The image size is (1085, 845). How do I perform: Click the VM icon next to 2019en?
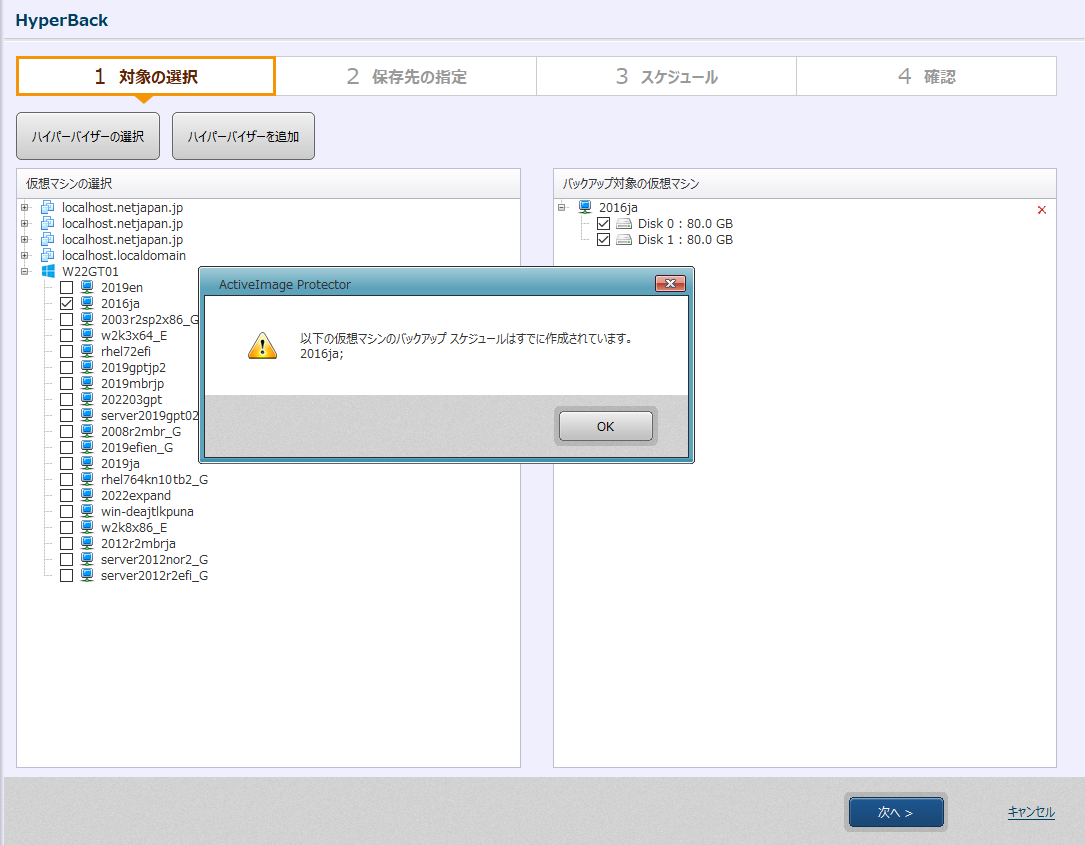86,287
